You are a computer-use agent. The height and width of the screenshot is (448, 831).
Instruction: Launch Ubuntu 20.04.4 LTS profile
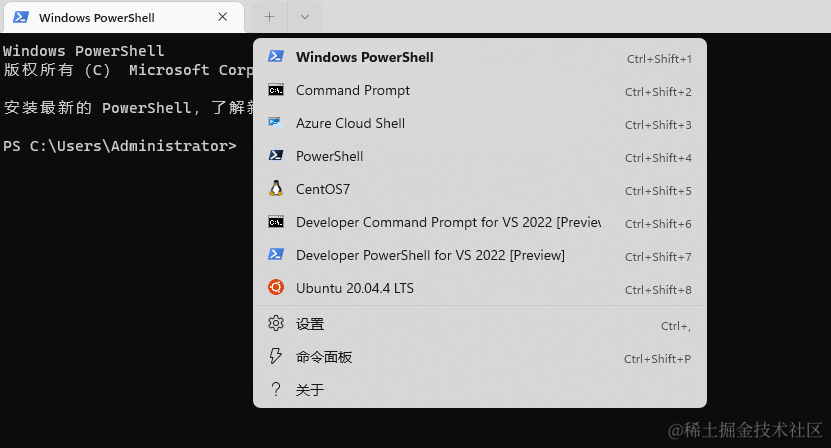[x=480, y=288]
